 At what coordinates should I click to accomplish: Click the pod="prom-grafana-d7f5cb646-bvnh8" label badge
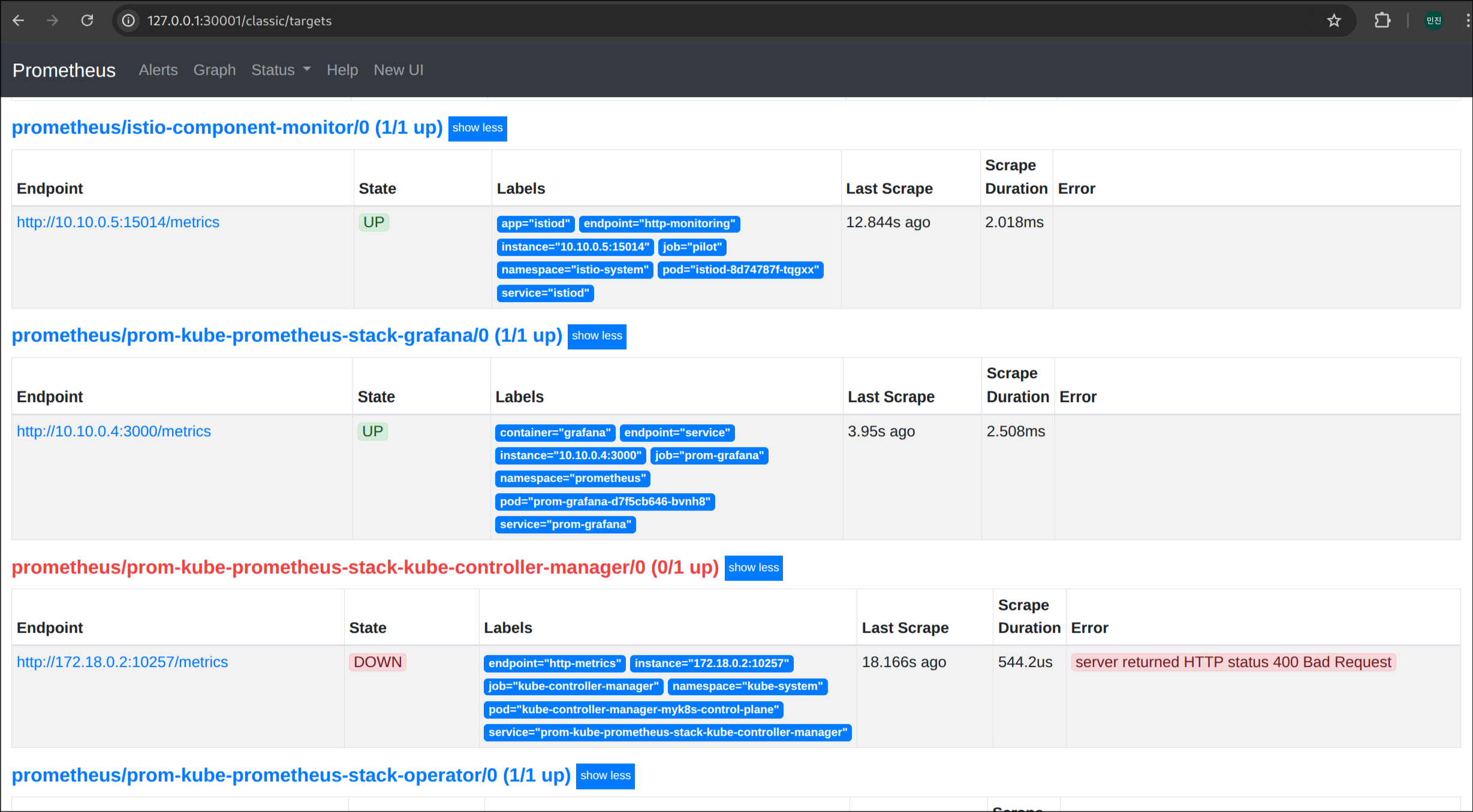click(606, 502)
